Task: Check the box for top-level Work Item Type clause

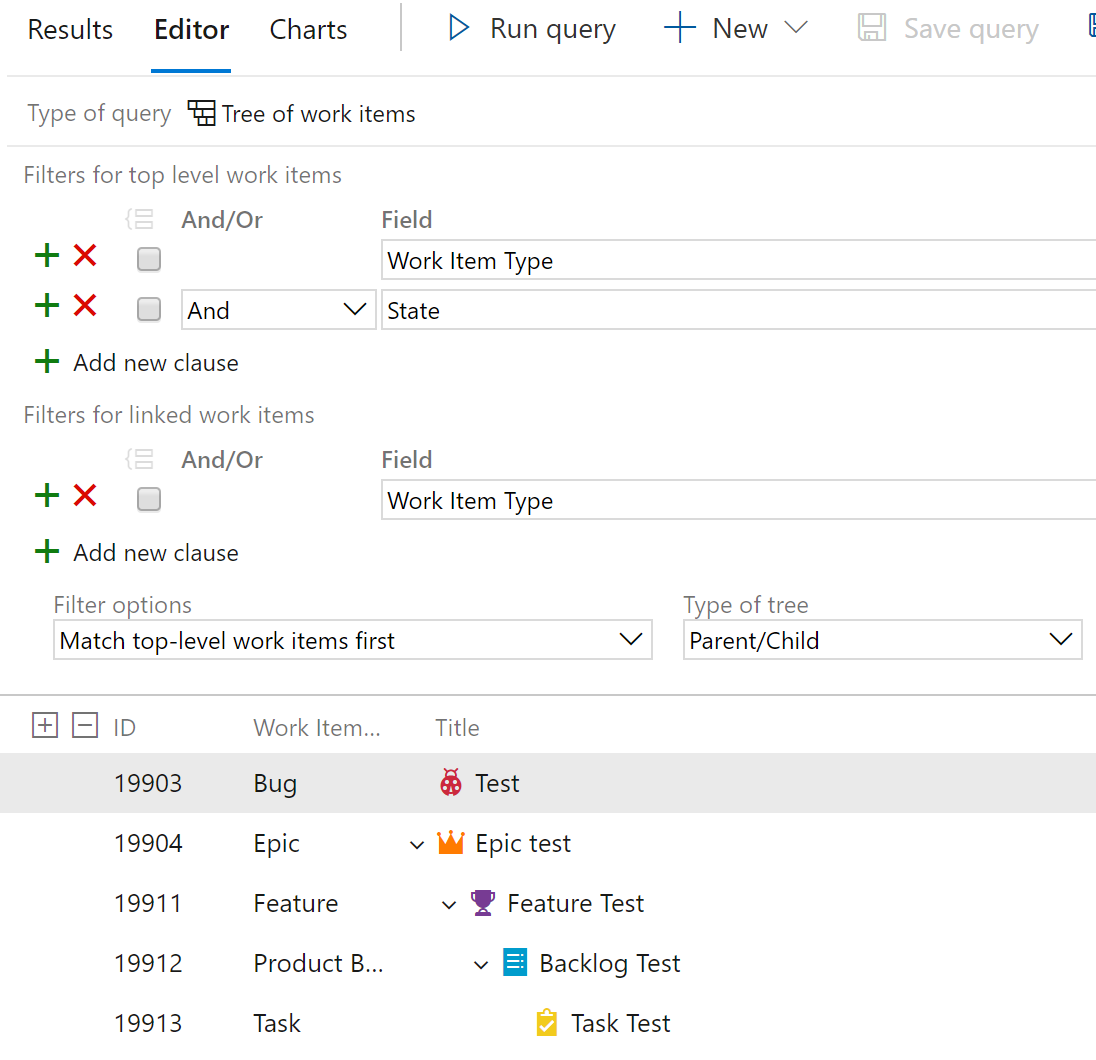Action: (x=149, y=259)
